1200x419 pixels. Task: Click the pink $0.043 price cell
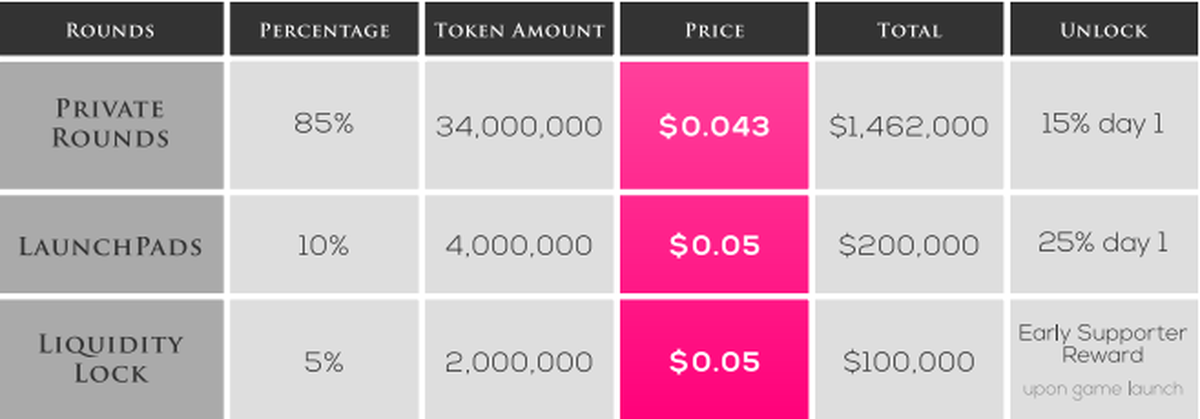point(714,126)
